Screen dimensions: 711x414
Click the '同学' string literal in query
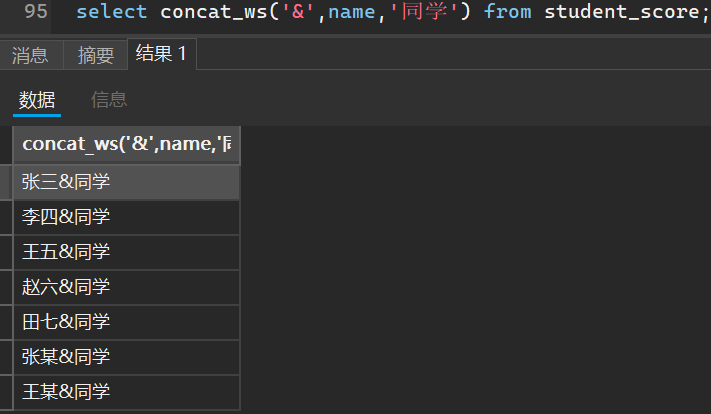(424, 12)
